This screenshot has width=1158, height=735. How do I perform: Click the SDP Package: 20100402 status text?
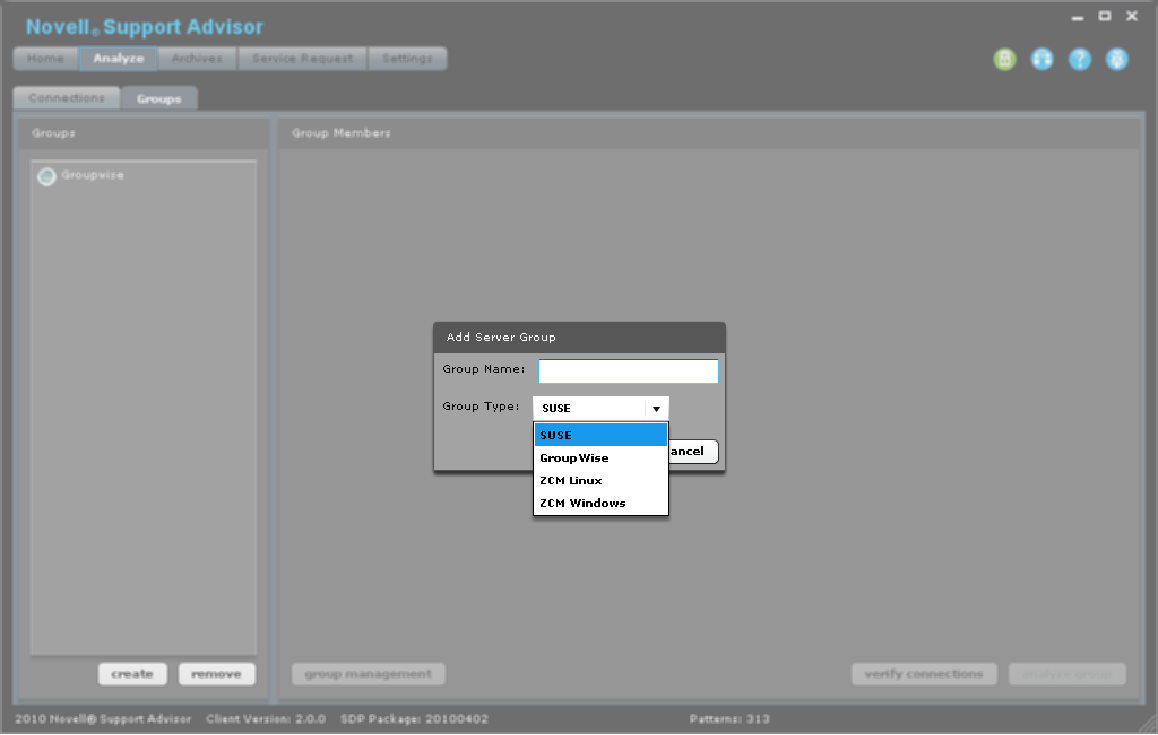[x=414, y=719]
